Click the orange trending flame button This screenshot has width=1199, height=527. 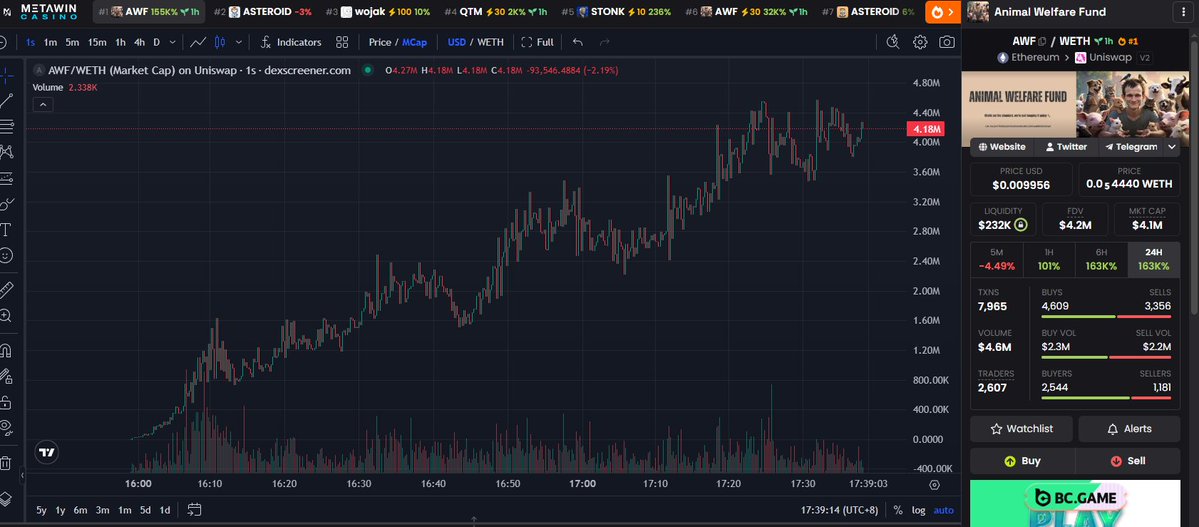(x=943, y=11)
